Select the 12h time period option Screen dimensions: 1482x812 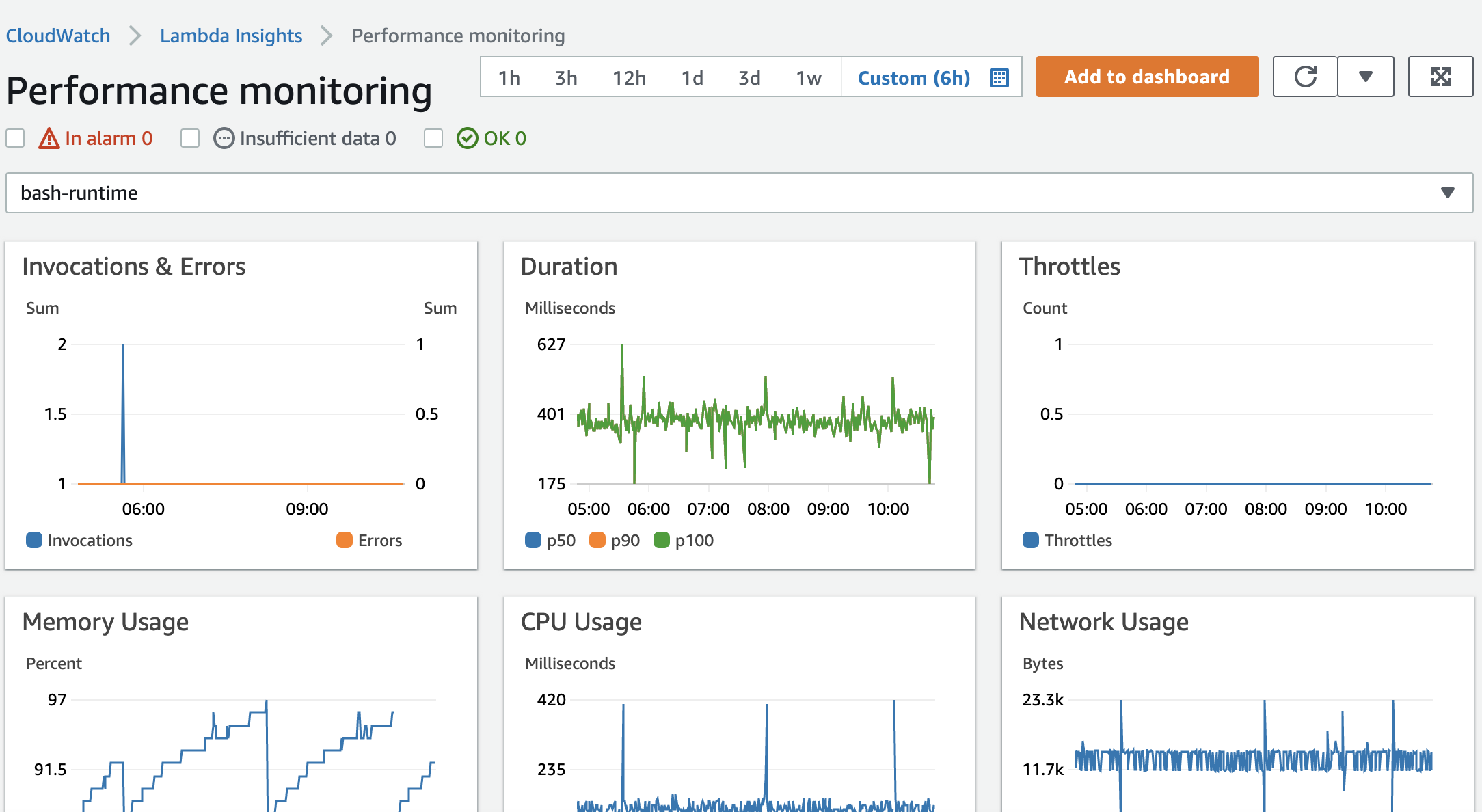[628, 76]
